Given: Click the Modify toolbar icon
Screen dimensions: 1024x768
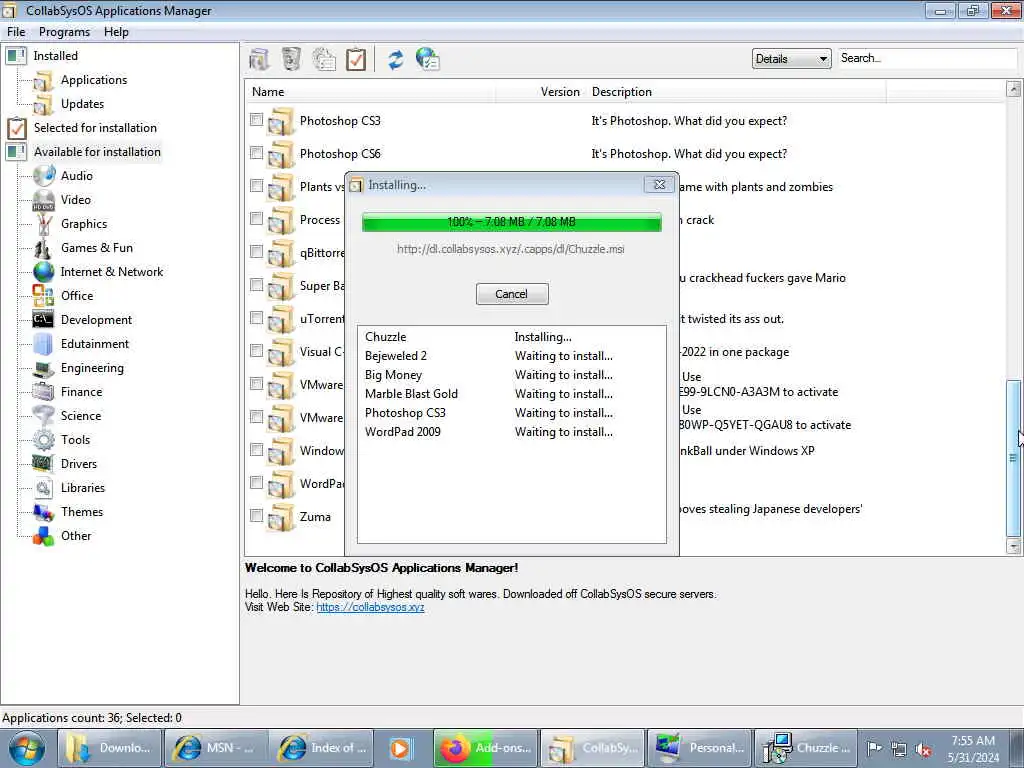Looking at the screenshot, I should [324, 59].
